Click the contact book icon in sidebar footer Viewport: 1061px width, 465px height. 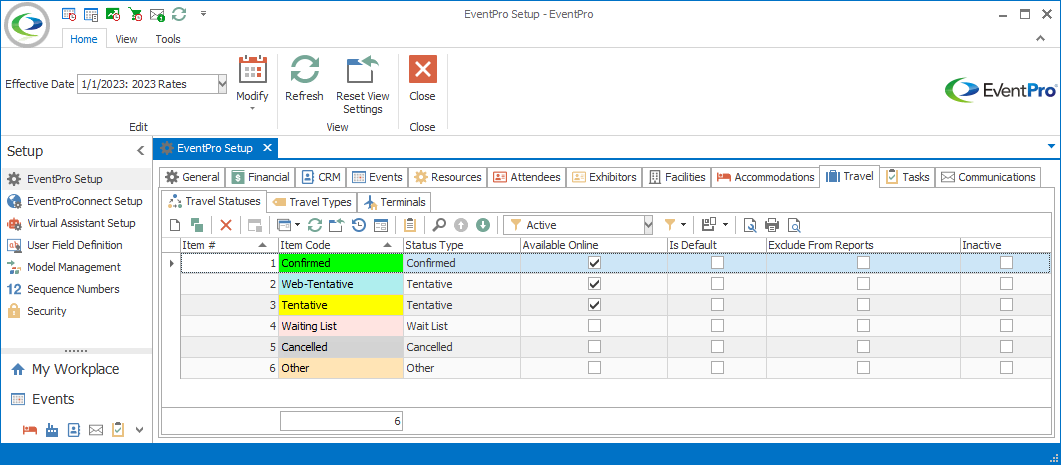pyautogui.click(x=74, y=429)
